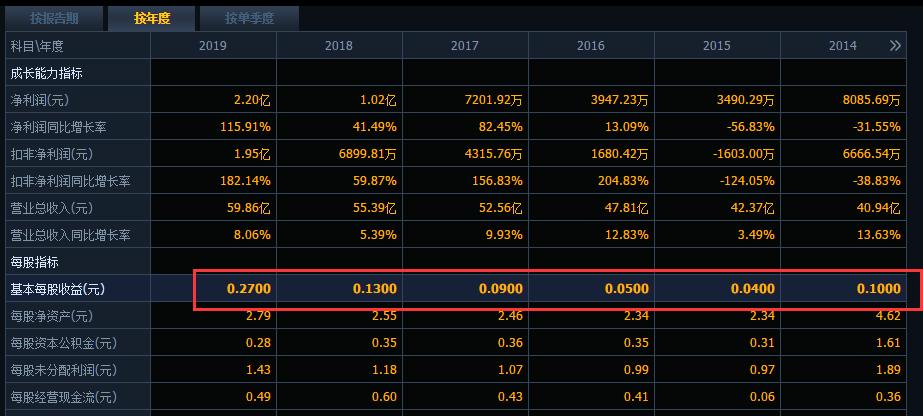Click the double-chevron arrow to show more years
The height and width of the screenshot is (416, 923).
pos(894,46)
